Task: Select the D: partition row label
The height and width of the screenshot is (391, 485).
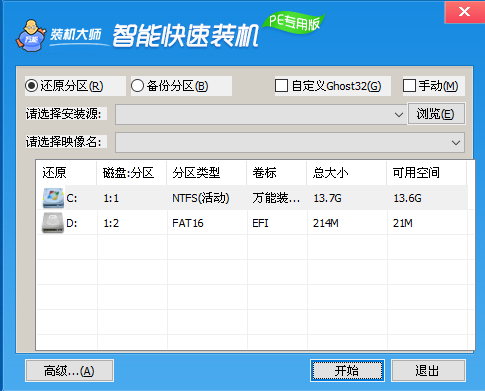Action: click(x=72, y=223)
